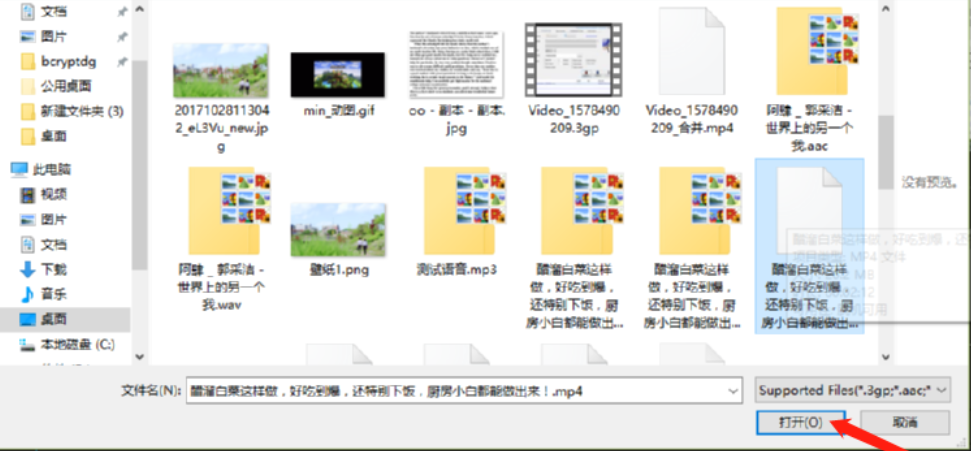Click the 没有预览。 preview pane text
Screen dimensions: 971x451
[x=930, y=183]
